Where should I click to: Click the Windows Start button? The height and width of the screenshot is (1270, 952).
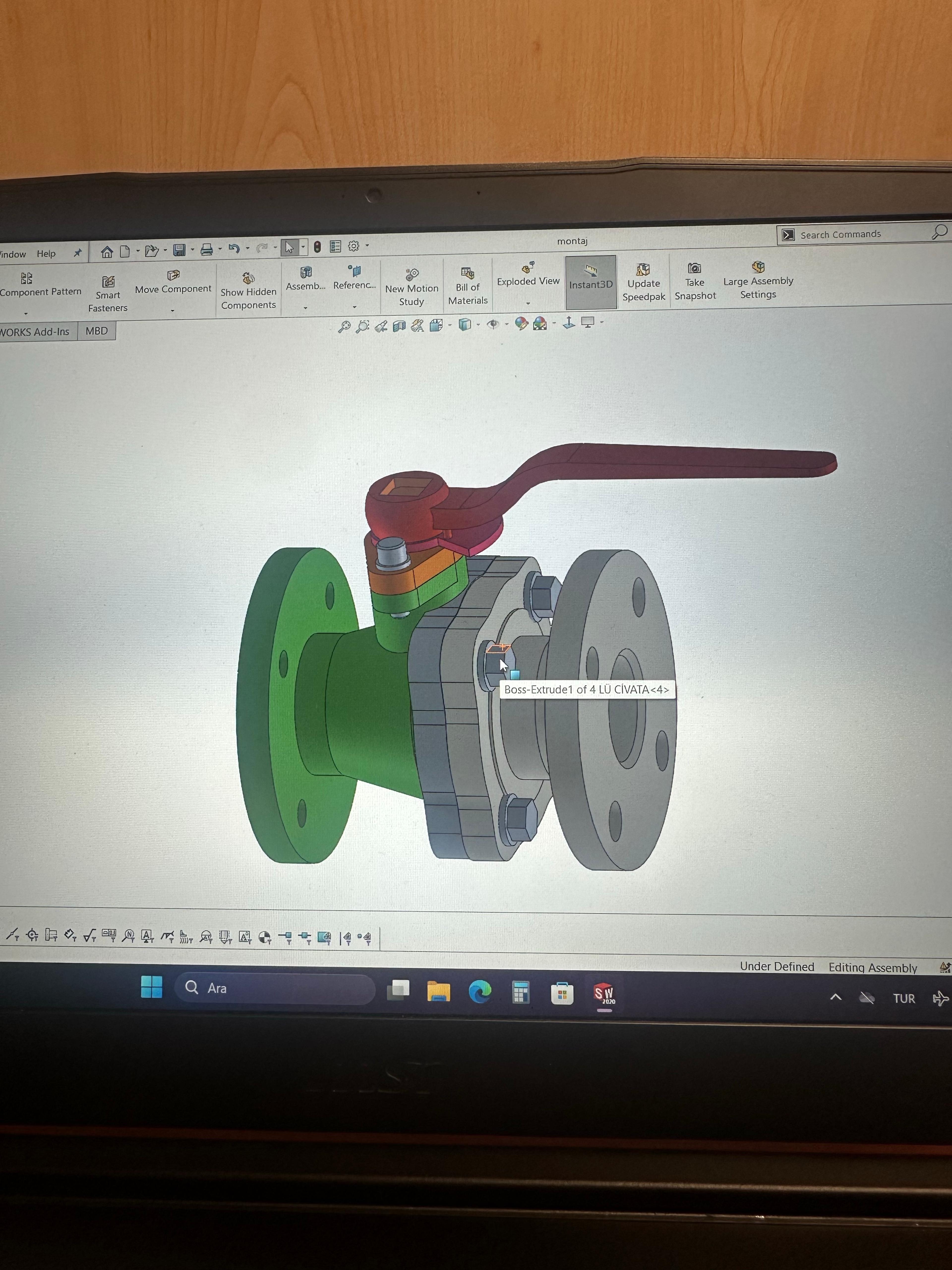point(151,987)
